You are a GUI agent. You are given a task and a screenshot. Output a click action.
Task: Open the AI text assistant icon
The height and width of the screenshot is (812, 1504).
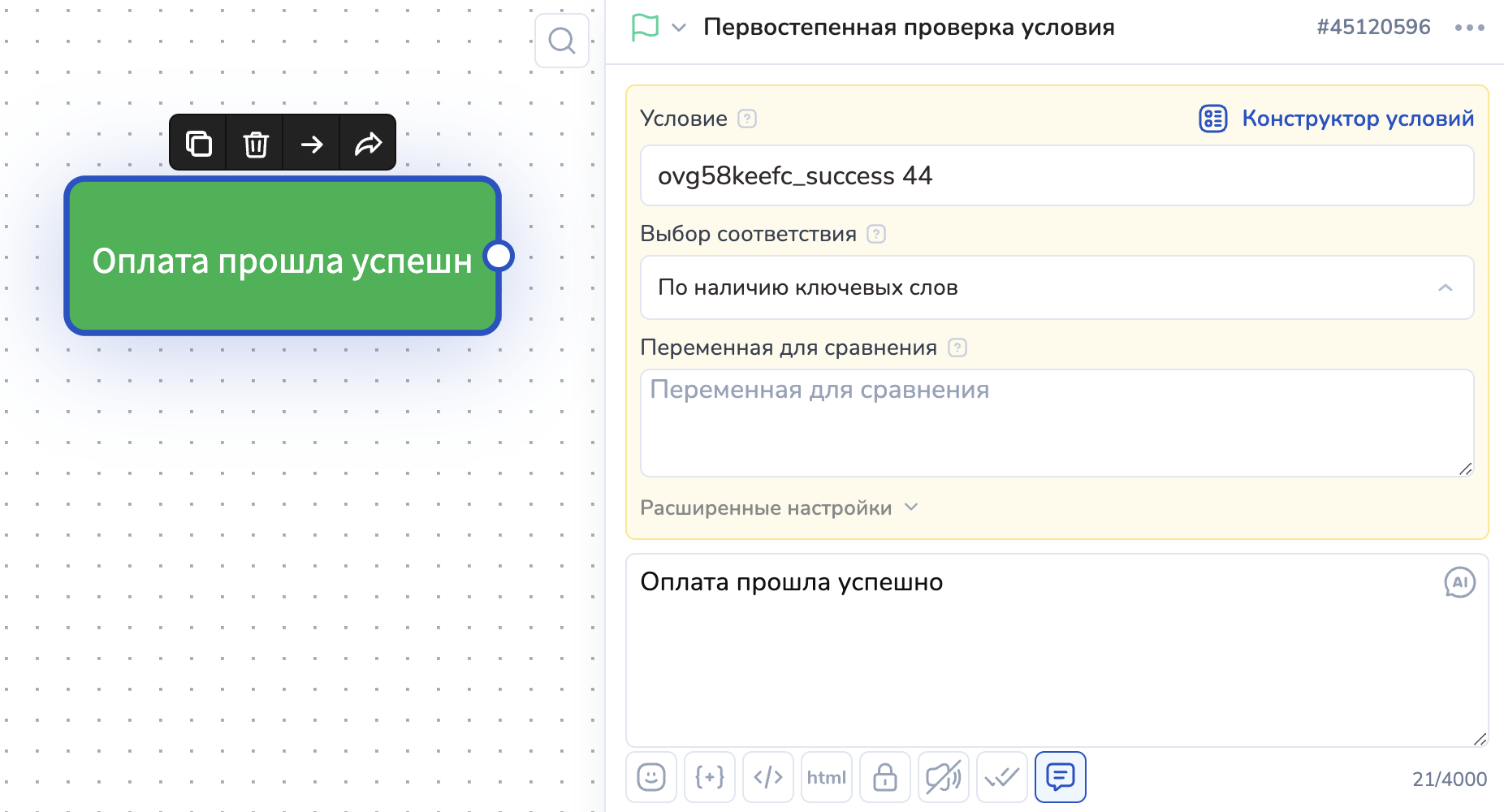tap(1459, 582)
